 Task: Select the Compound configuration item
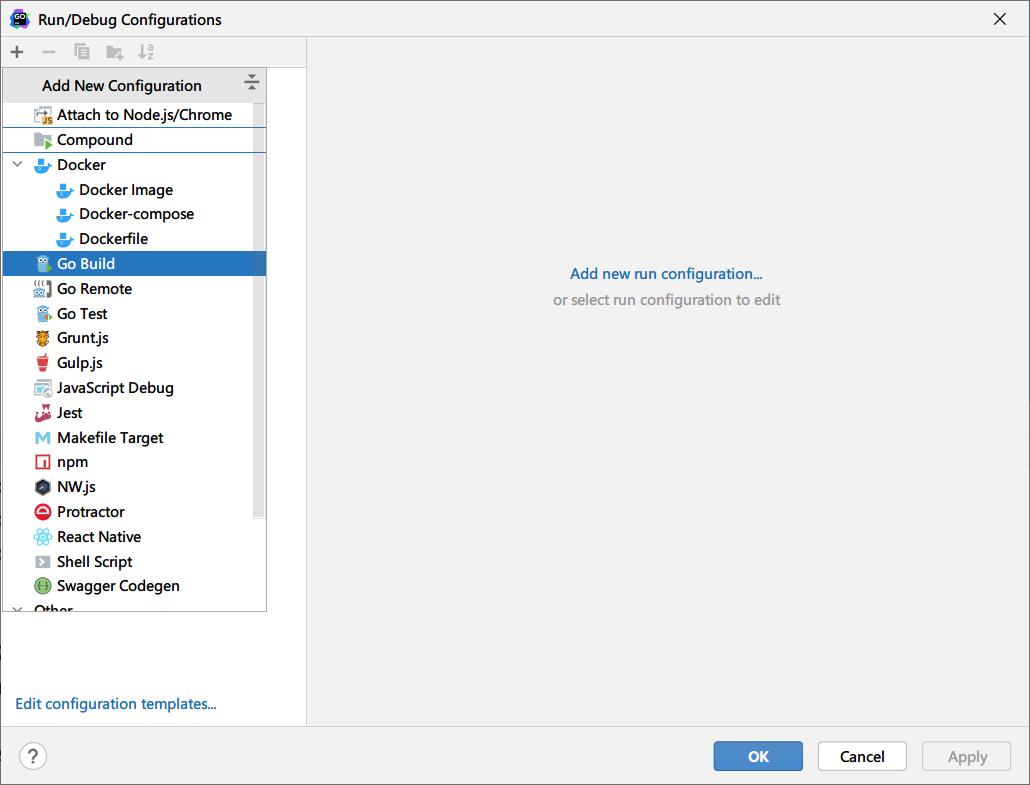(x=94, y=140)
